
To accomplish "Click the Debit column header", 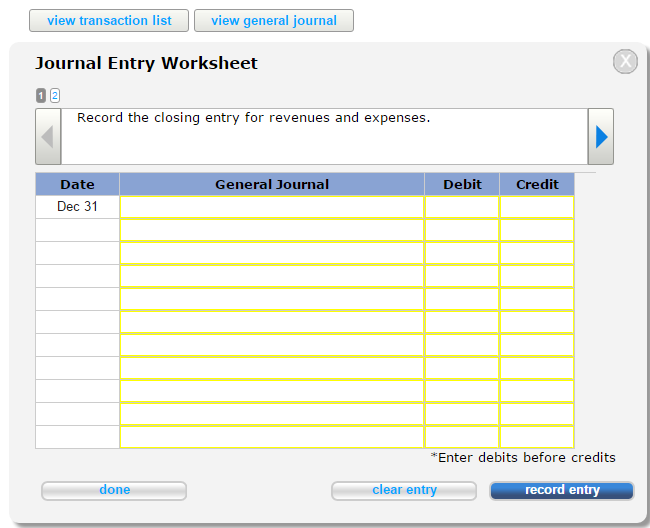I will click(462, 184).
